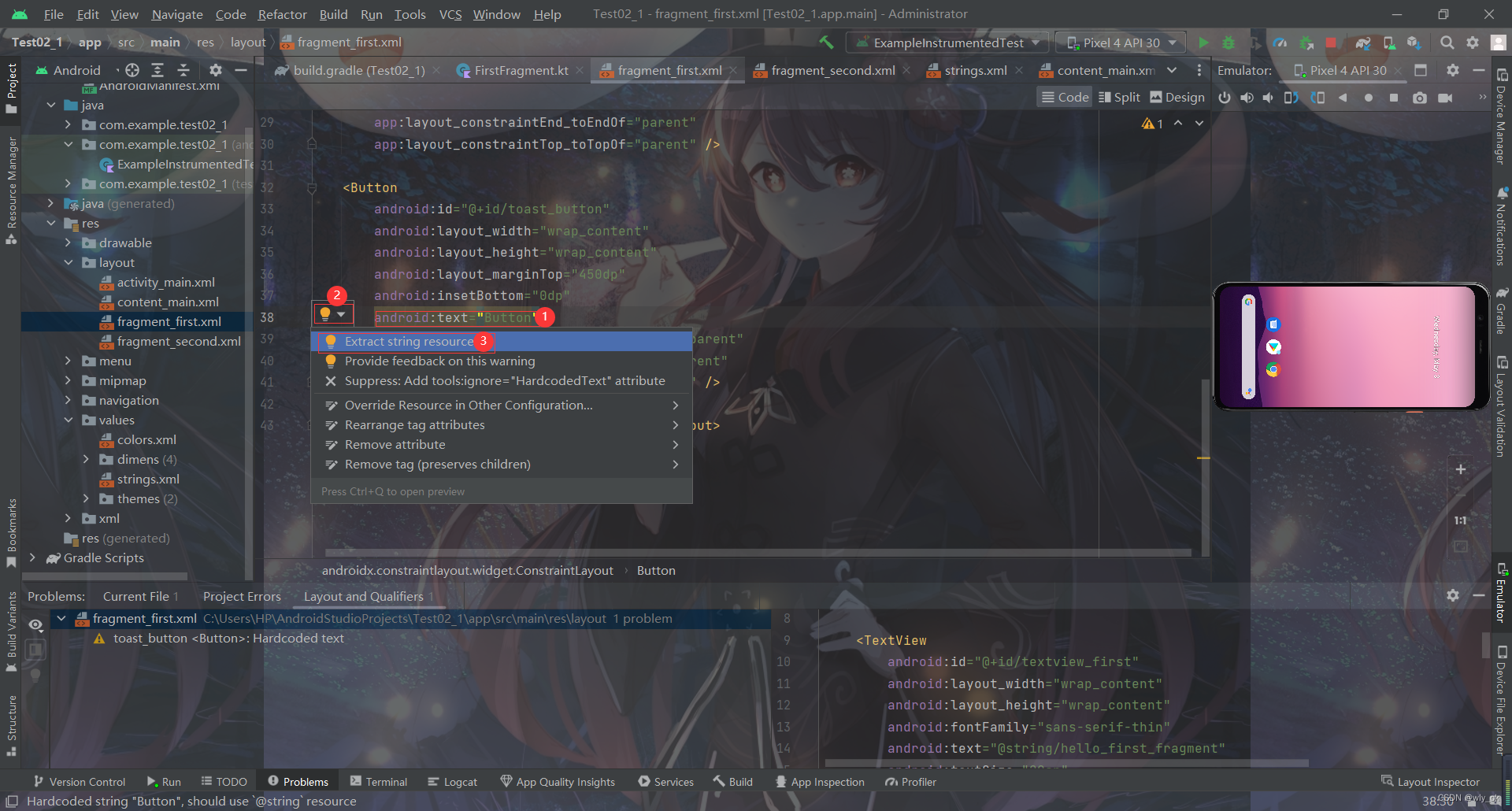Click the lightbulb quick-fix icon on line 38

click(x=325, y=314)
